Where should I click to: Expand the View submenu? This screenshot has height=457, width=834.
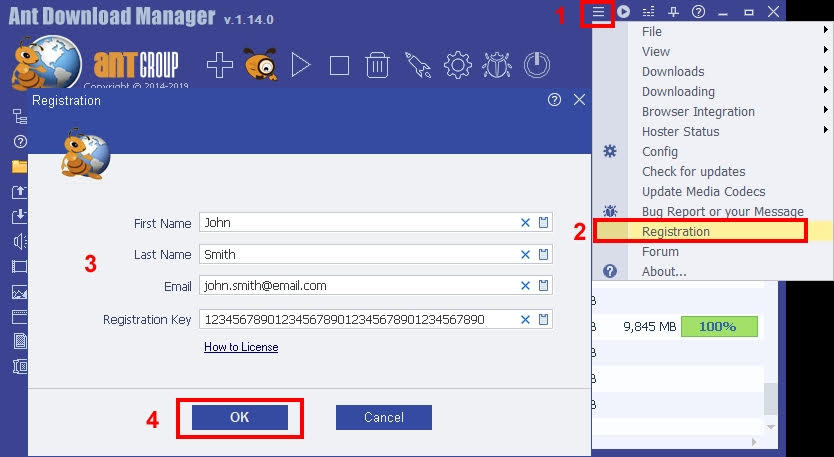712,52
